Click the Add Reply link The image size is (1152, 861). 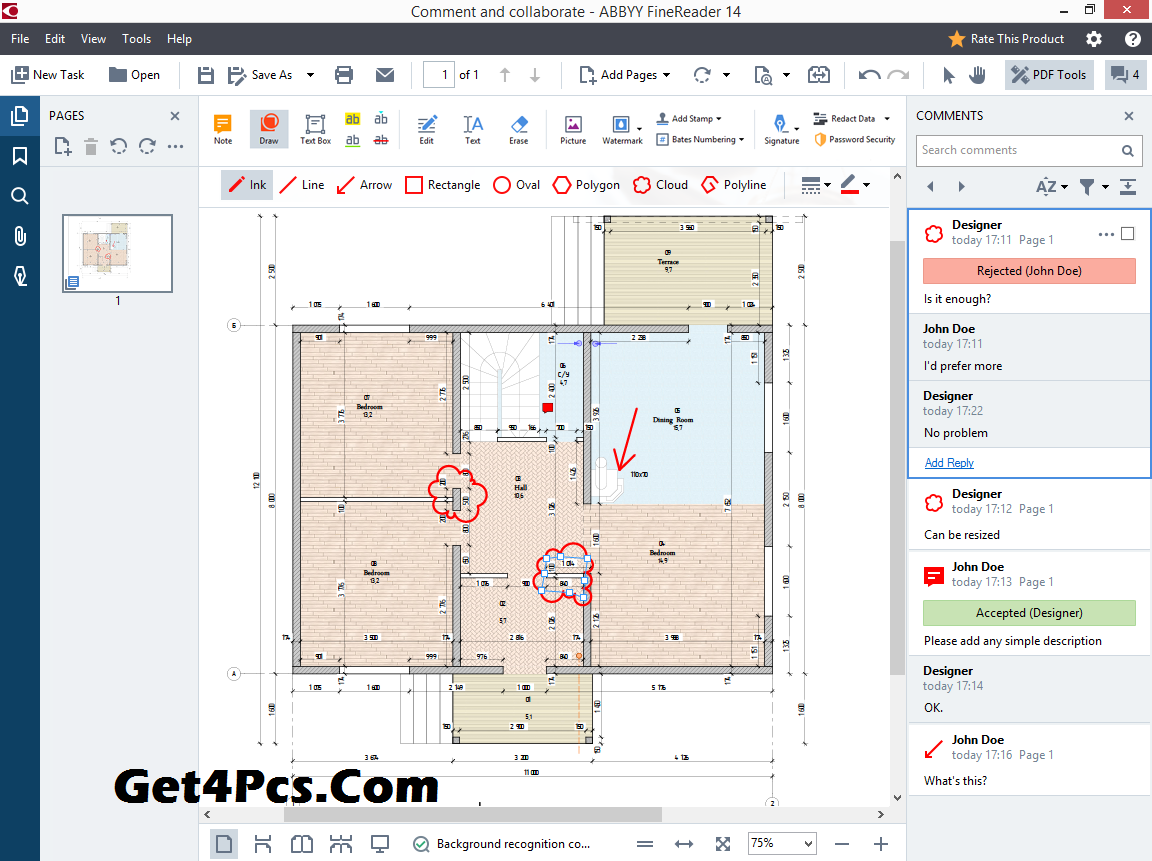click(x=949, y=463)
